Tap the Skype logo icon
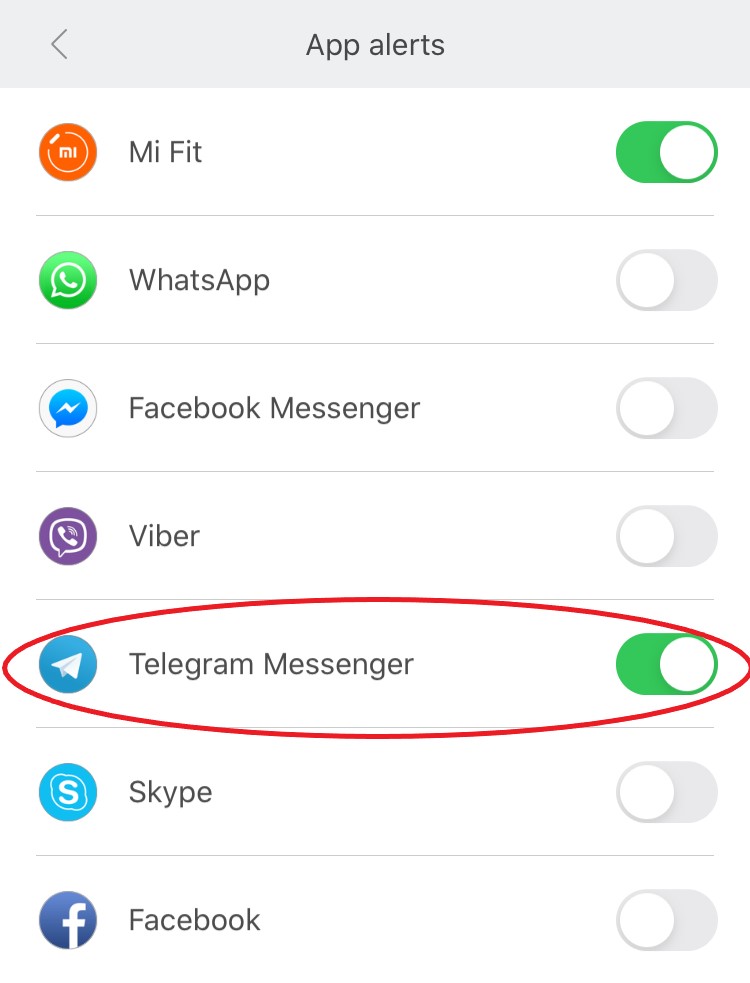This screenshot has width=750, height=983. [68, 792]
